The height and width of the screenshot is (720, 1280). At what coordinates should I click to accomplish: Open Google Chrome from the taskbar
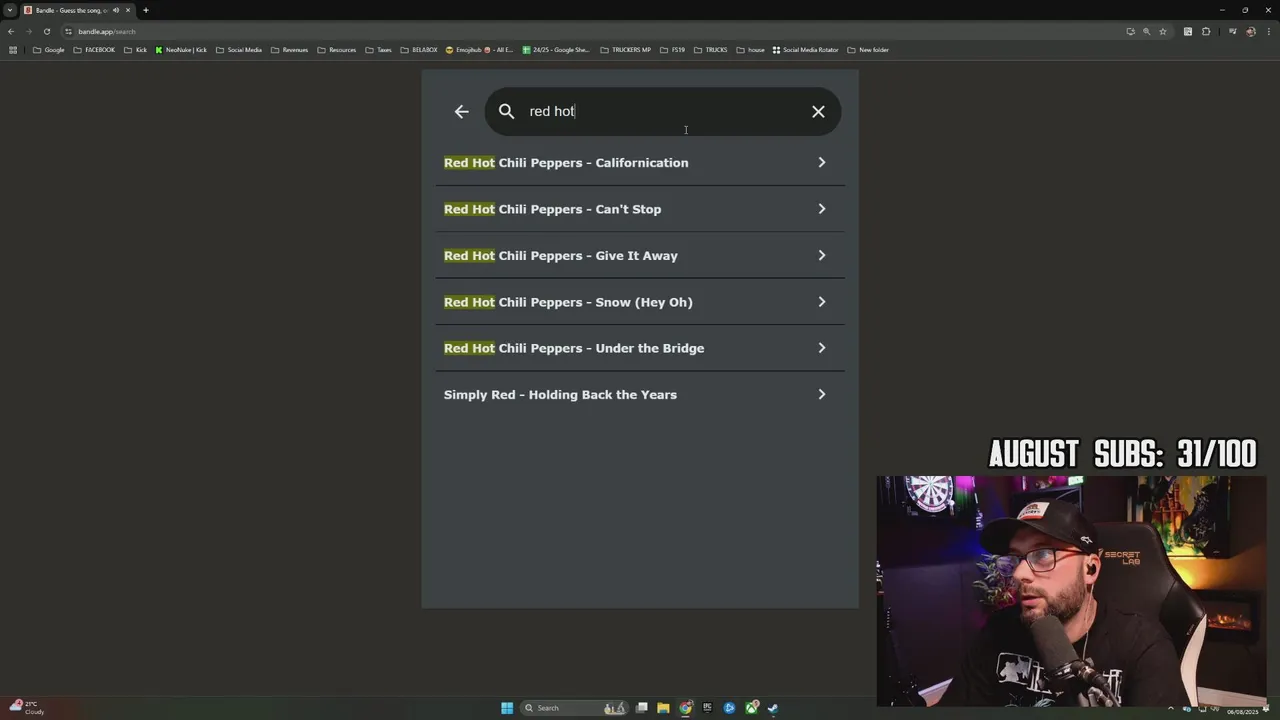686,708
